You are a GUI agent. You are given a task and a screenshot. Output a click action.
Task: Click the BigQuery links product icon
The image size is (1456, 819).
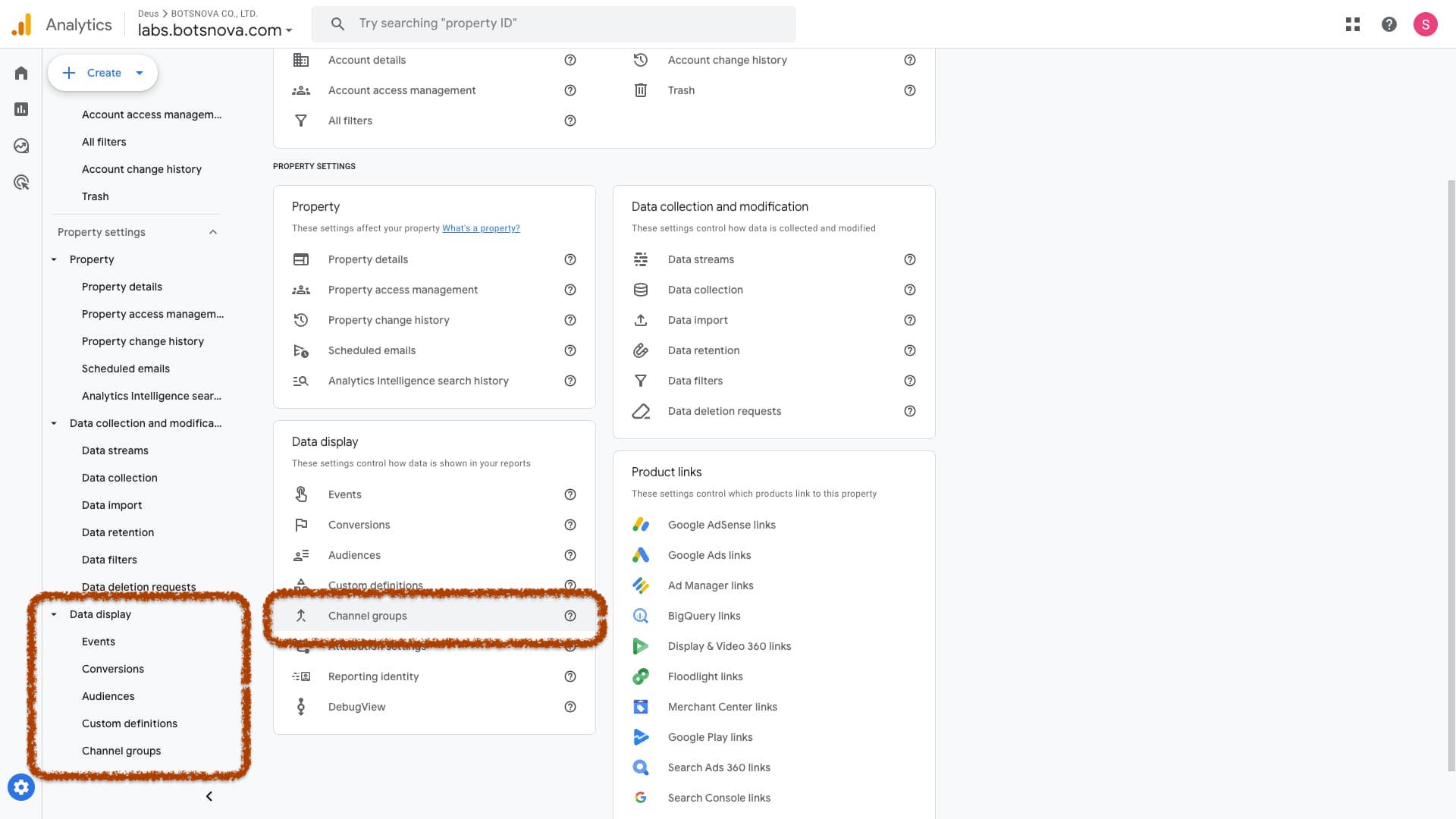(641, 616)
